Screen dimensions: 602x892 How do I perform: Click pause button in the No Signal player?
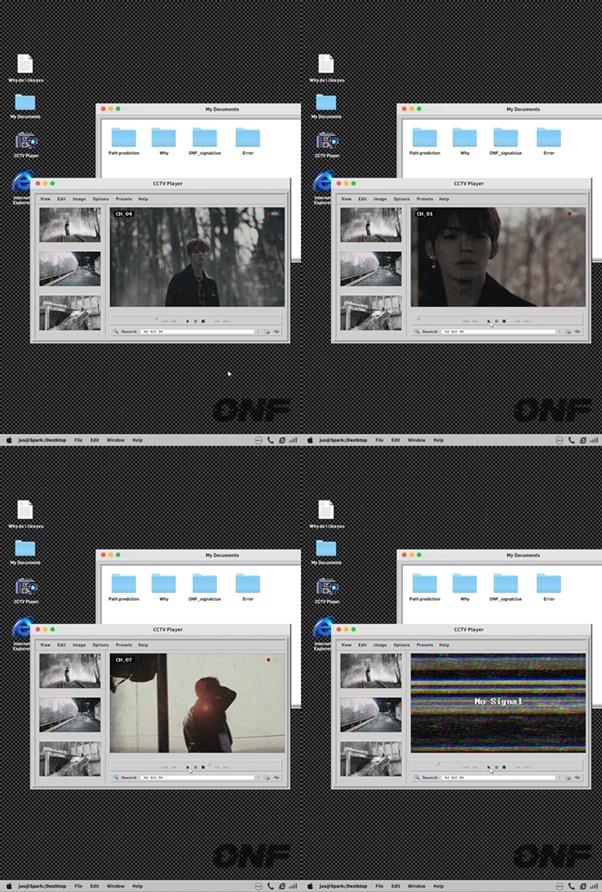click(496, 767)
